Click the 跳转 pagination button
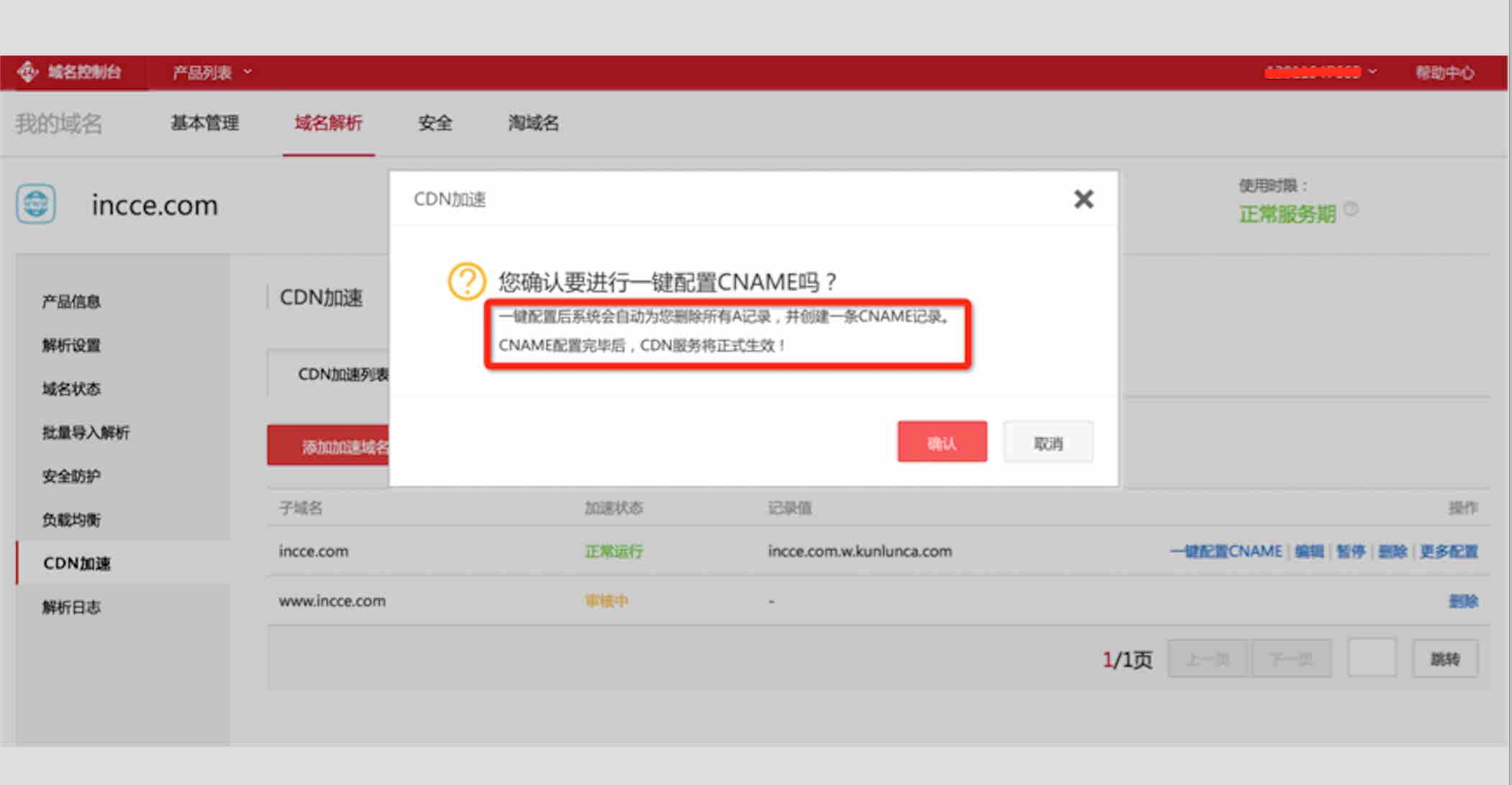This screenshot has width=1512, height=785. tap(1444, 658)
